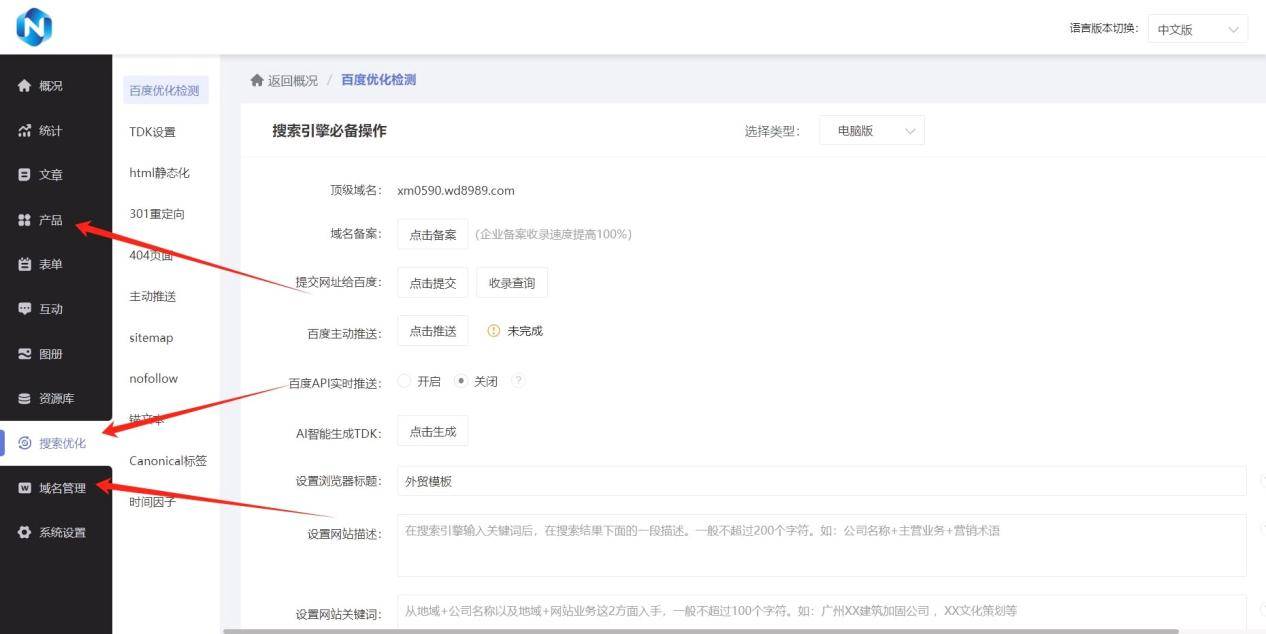
Task: Click the 资源库 database icon
Action: coord(25,399)
